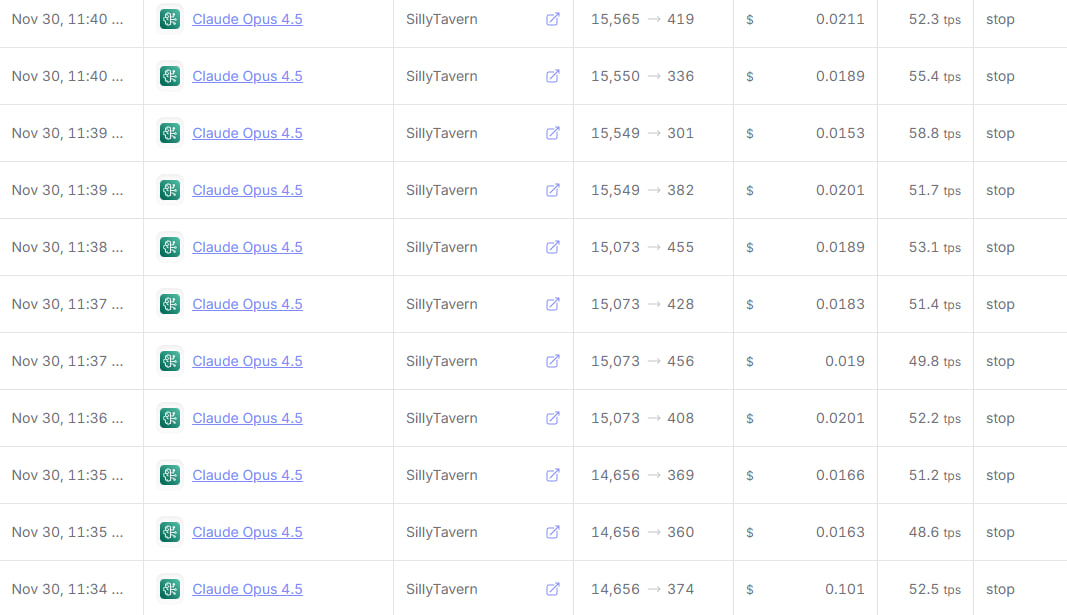Open Claude Opus 4.5 link costing 0.0211
The width and height of the screenshot is (1067, 615).
tap(247, 19)
